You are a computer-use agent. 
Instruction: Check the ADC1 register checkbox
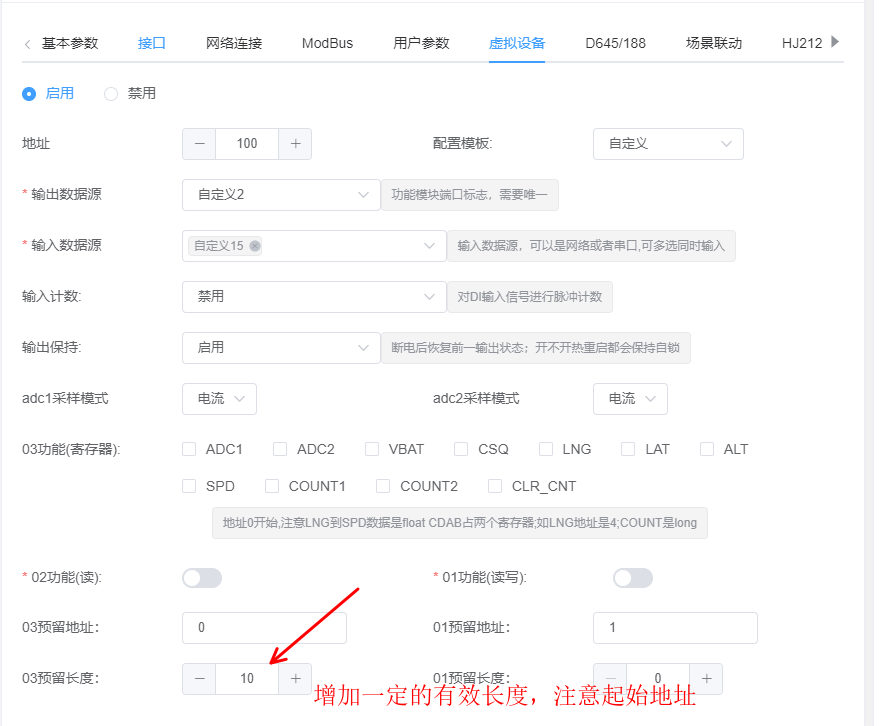[x=189, y=450]
